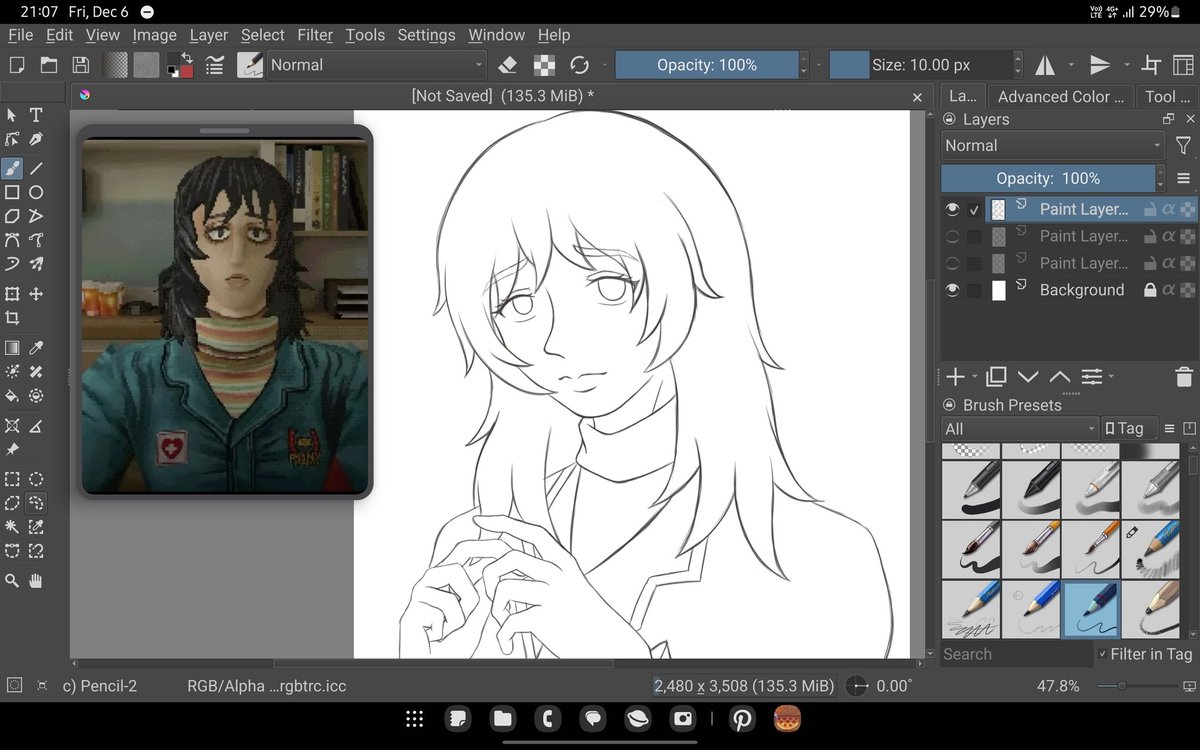Select the Crop tool

click(12, 318)
